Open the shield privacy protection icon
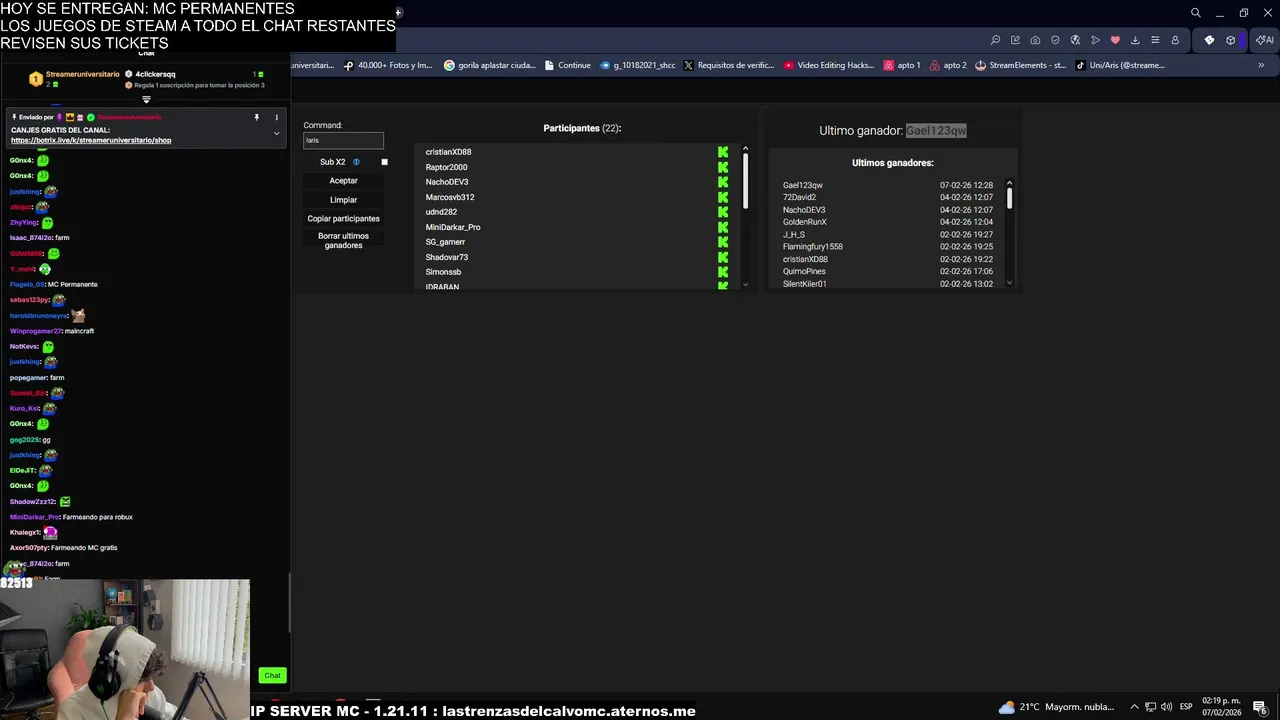Image resolution: width=1280 pixels, height=720 pixels. pyautogui.click(x=1055, y=40)
